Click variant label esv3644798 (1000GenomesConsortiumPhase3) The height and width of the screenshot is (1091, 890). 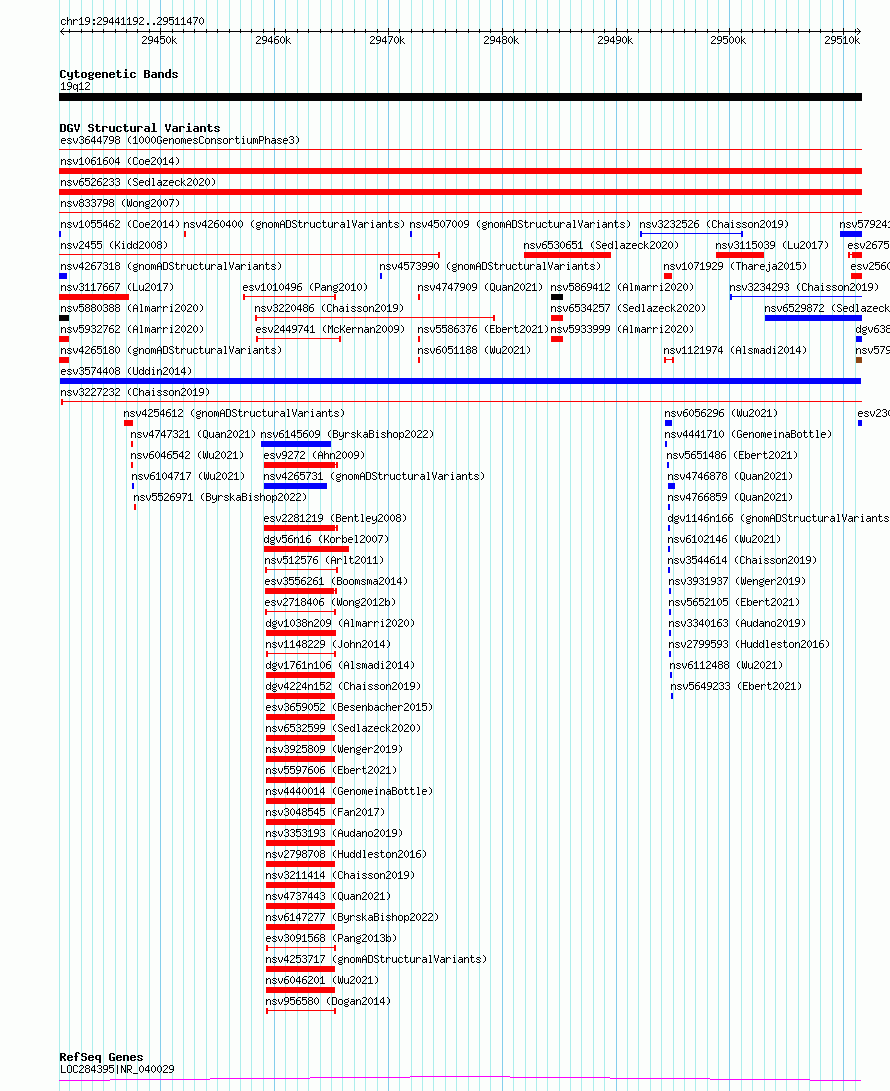(180, 140)
